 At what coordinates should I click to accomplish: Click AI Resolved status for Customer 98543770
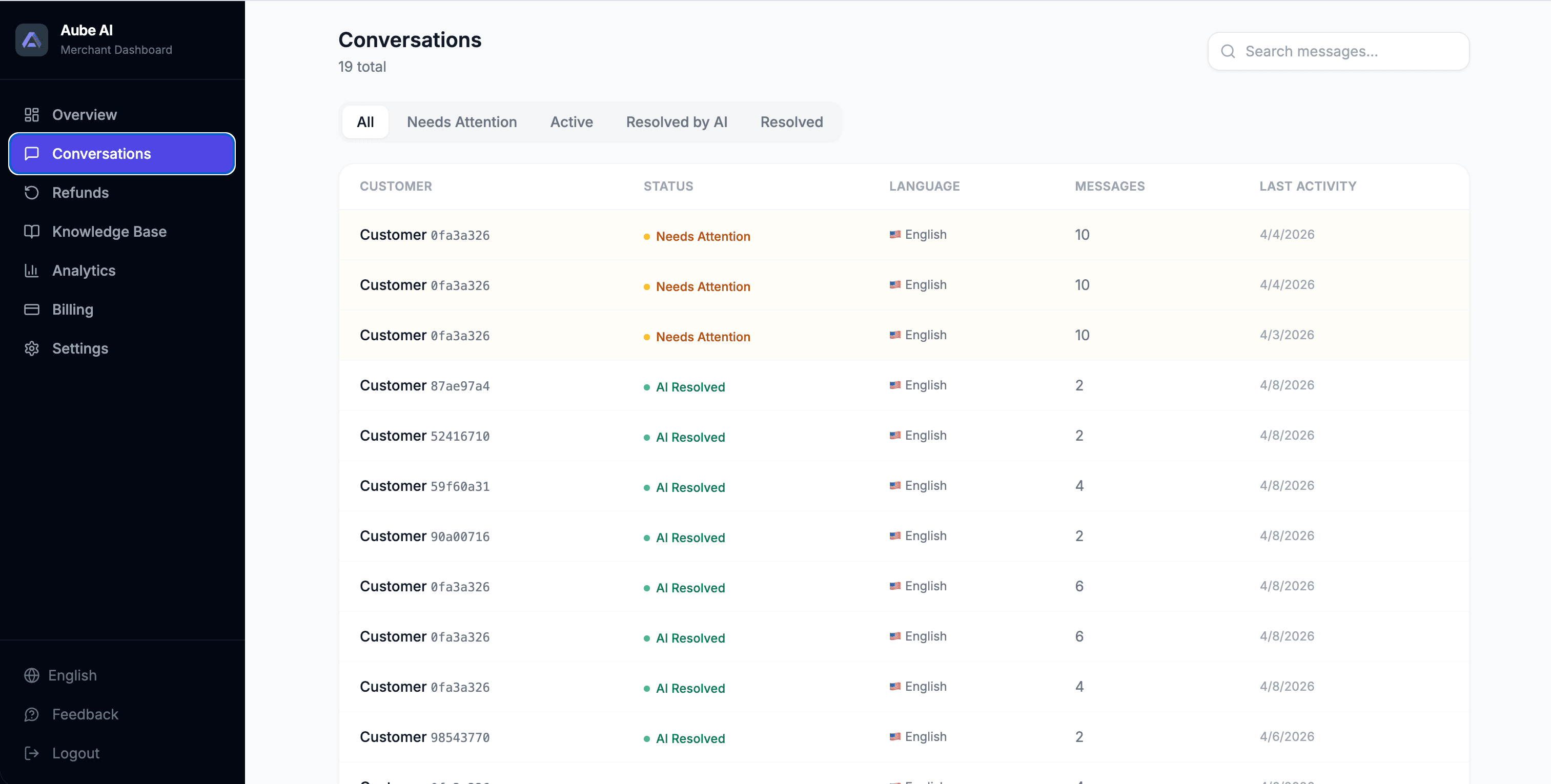click(684, 739)
